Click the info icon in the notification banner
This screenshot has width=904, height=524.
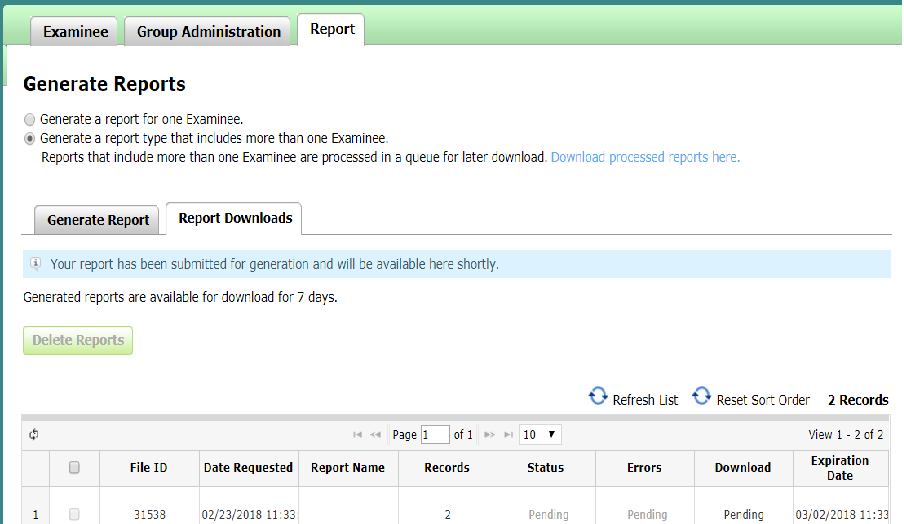pos(36,265)
